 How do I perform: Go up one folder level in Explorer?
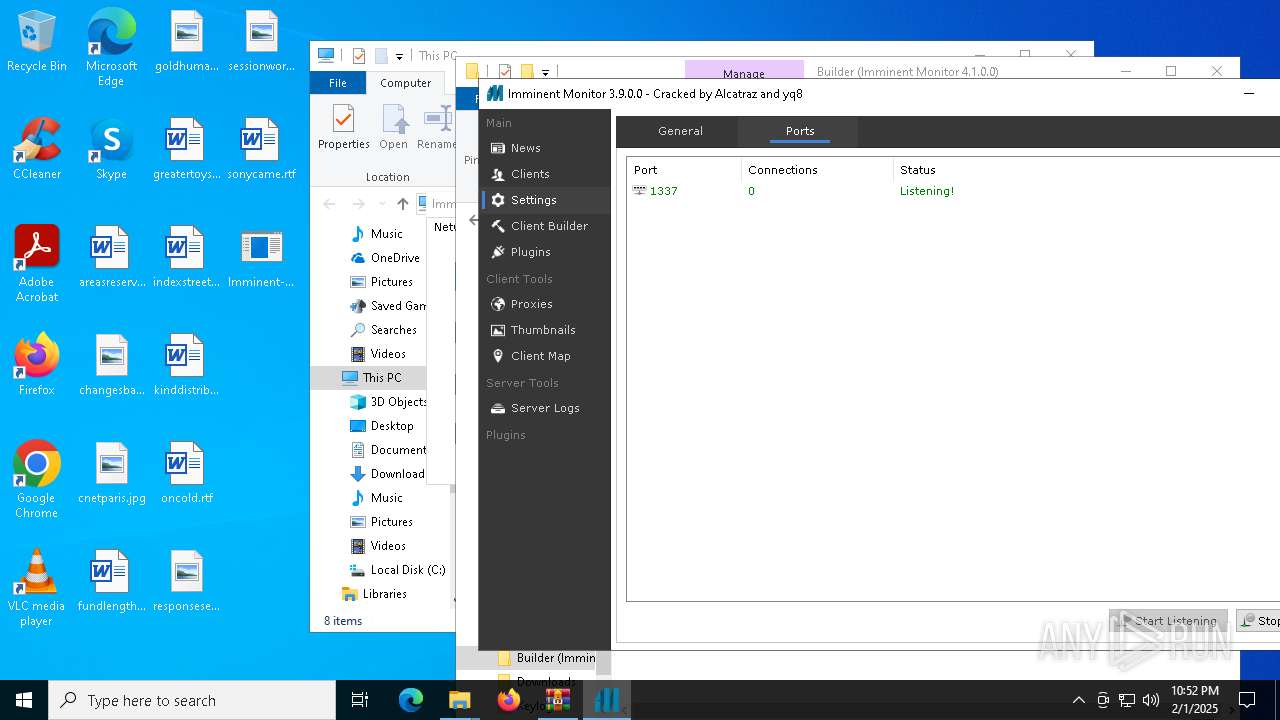coord(402,204)
